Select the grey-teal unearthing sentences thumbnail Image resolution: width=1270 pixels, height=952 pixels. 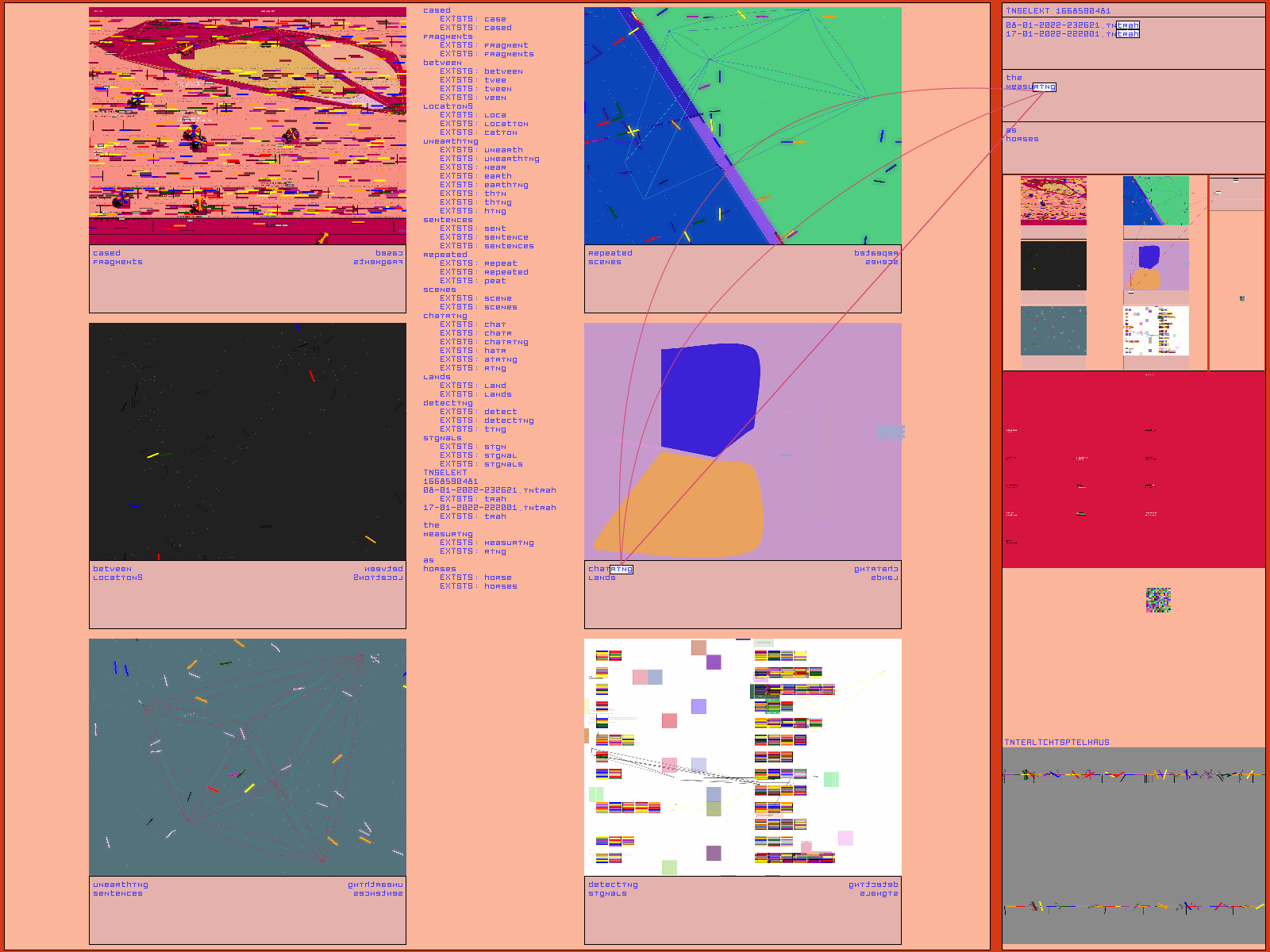pos(1053,331)
